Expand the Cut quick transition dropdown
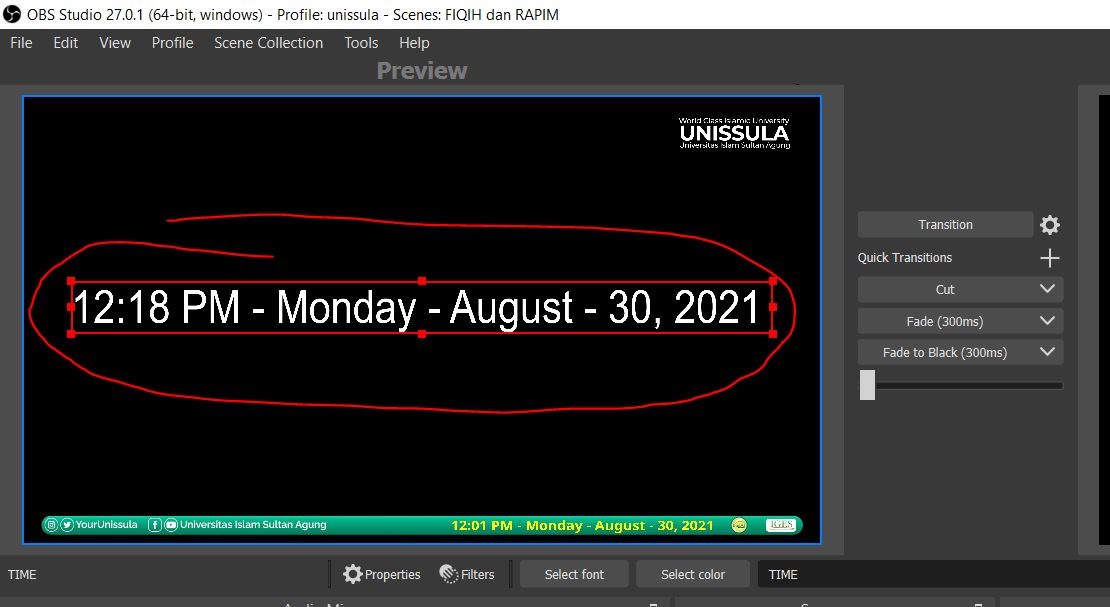Viewport: 1110px width, 607px height. 1047,289
